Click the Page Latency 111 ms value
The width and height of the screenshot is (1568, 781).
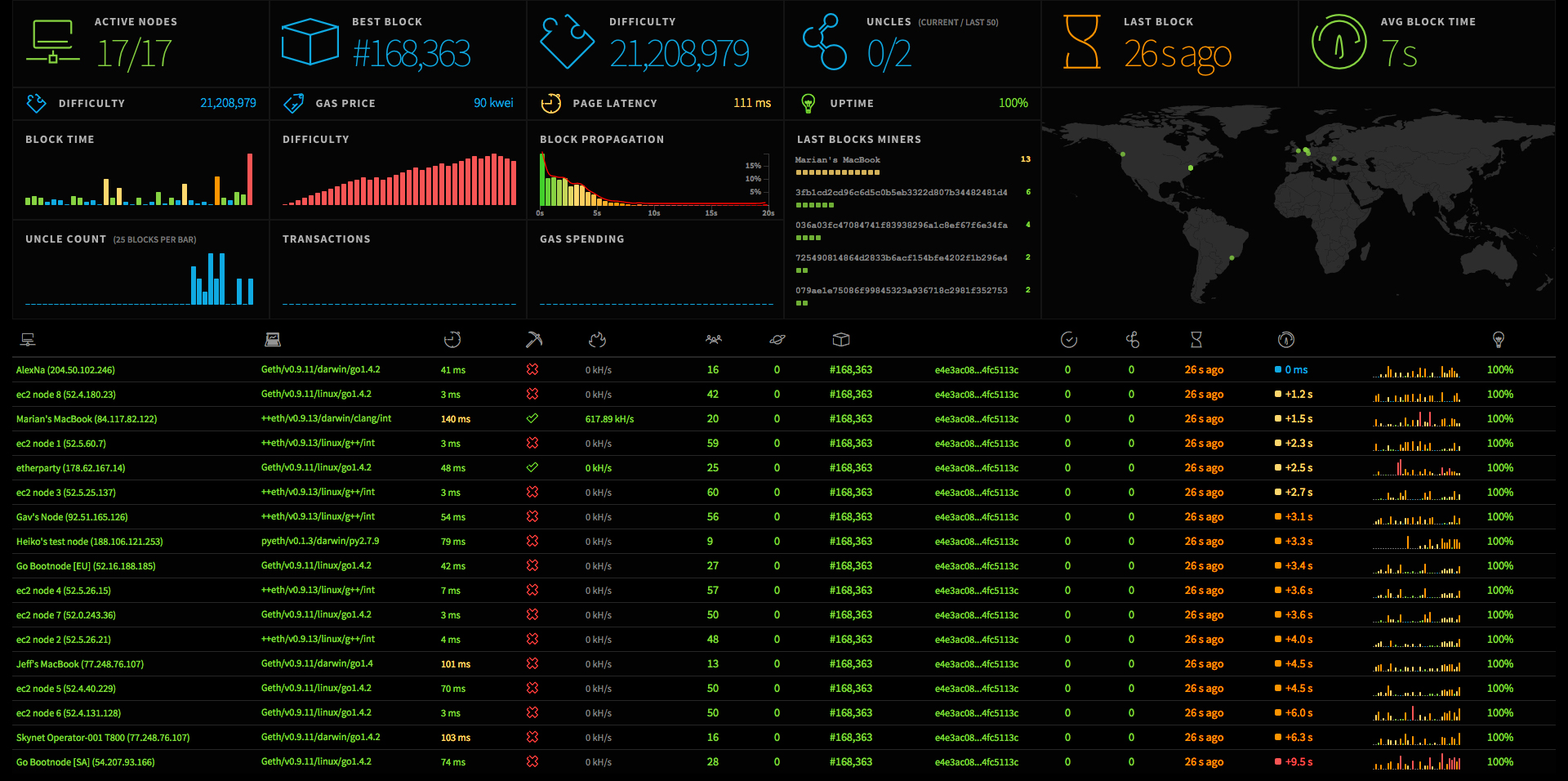pos(752,103)
